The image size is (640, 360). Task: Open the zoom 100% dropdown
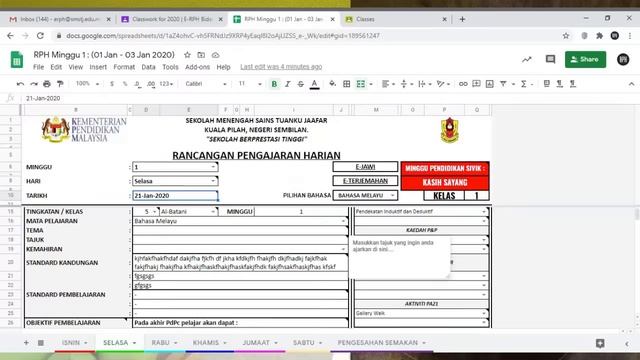pyautogui.click(x=87, y=84)
